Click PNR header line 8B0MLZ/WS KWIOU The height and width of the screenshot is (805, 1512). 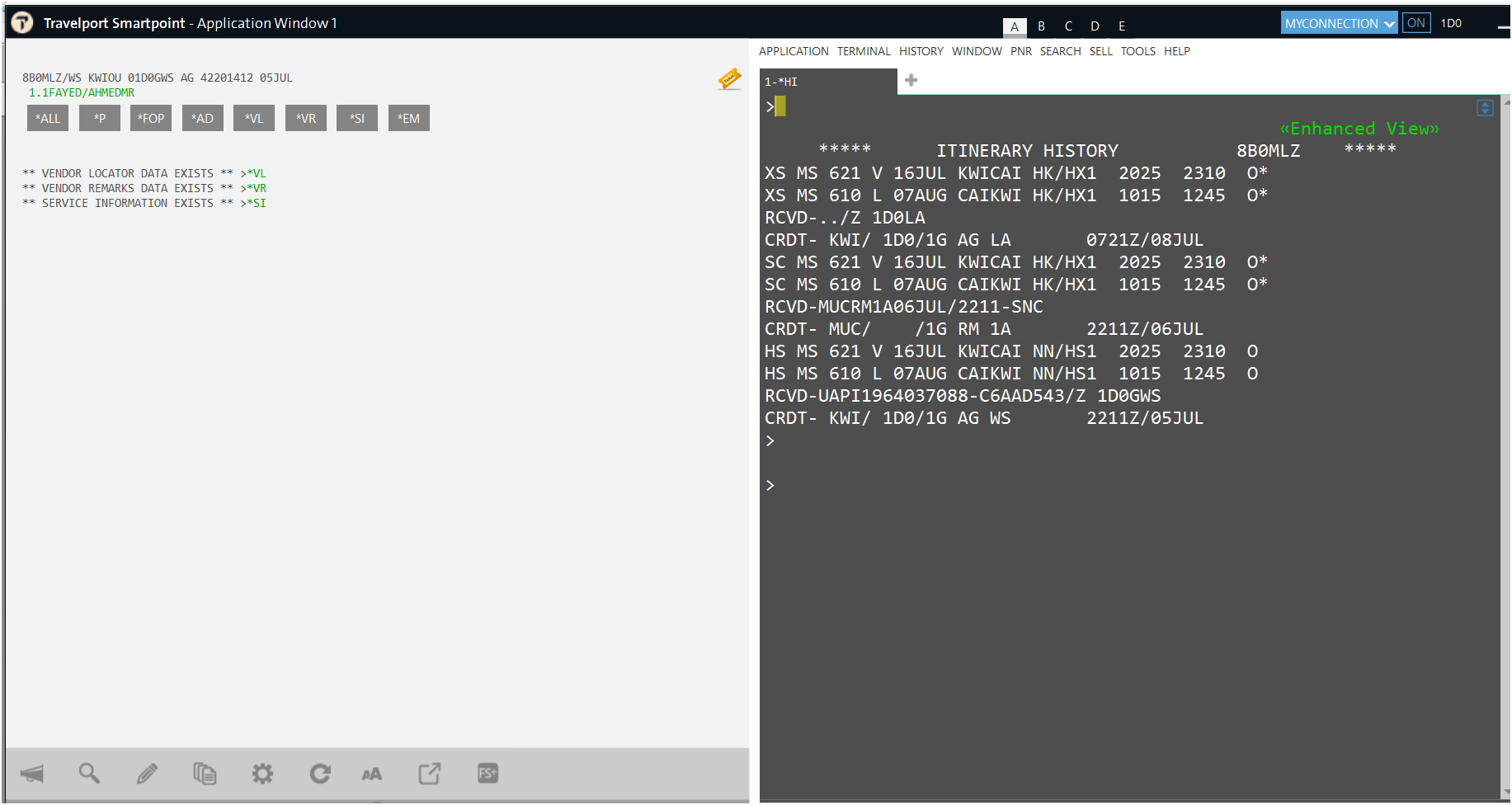(x=157, y=78)
